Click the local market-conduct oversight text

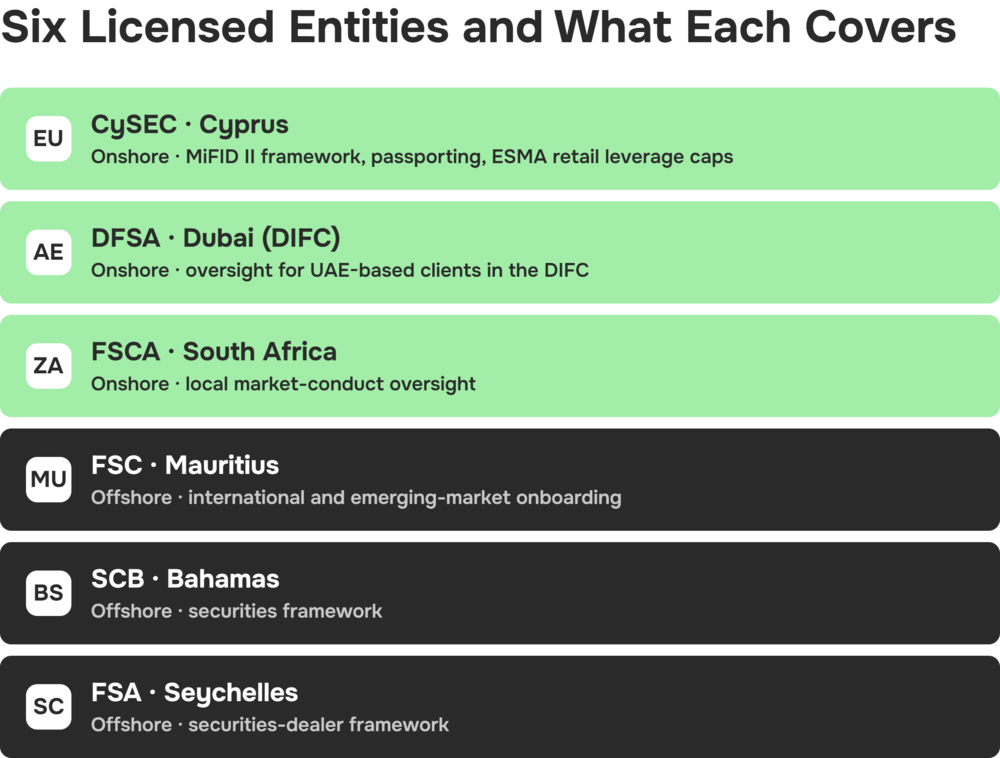283,384
